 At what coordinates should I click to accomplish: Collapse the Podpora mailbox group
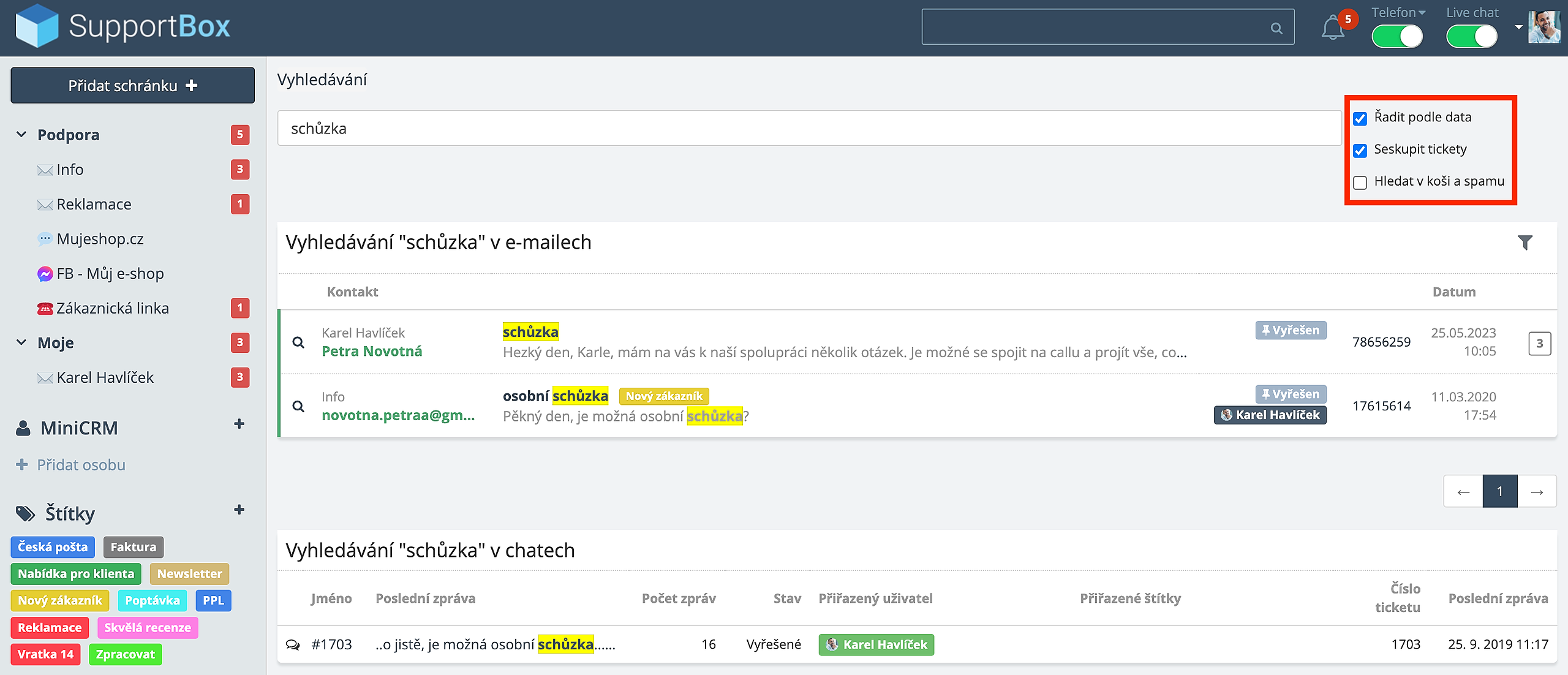(21, 134)
